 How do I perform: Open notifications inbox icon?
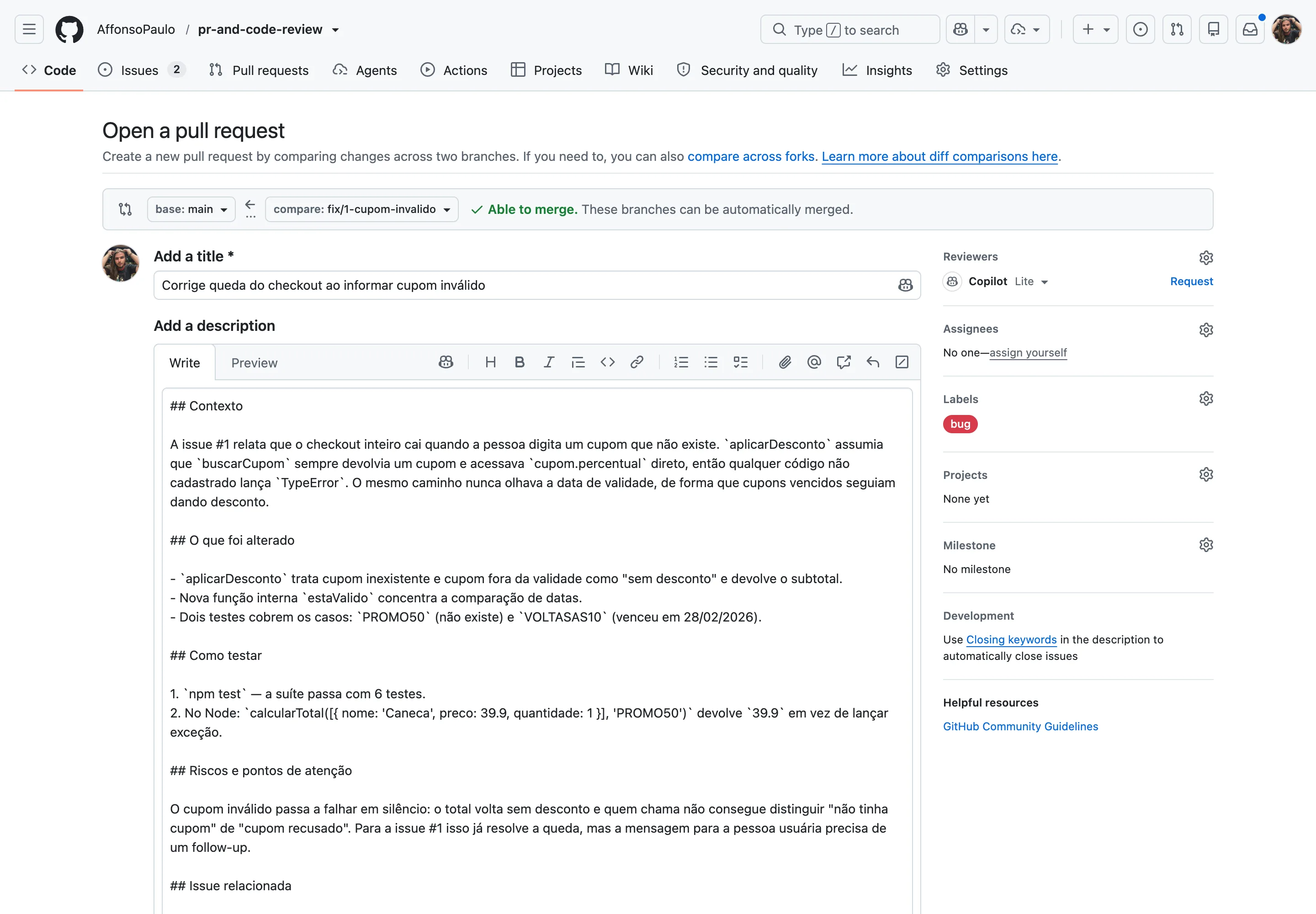pyautogui.click(x=1250, y=29)
